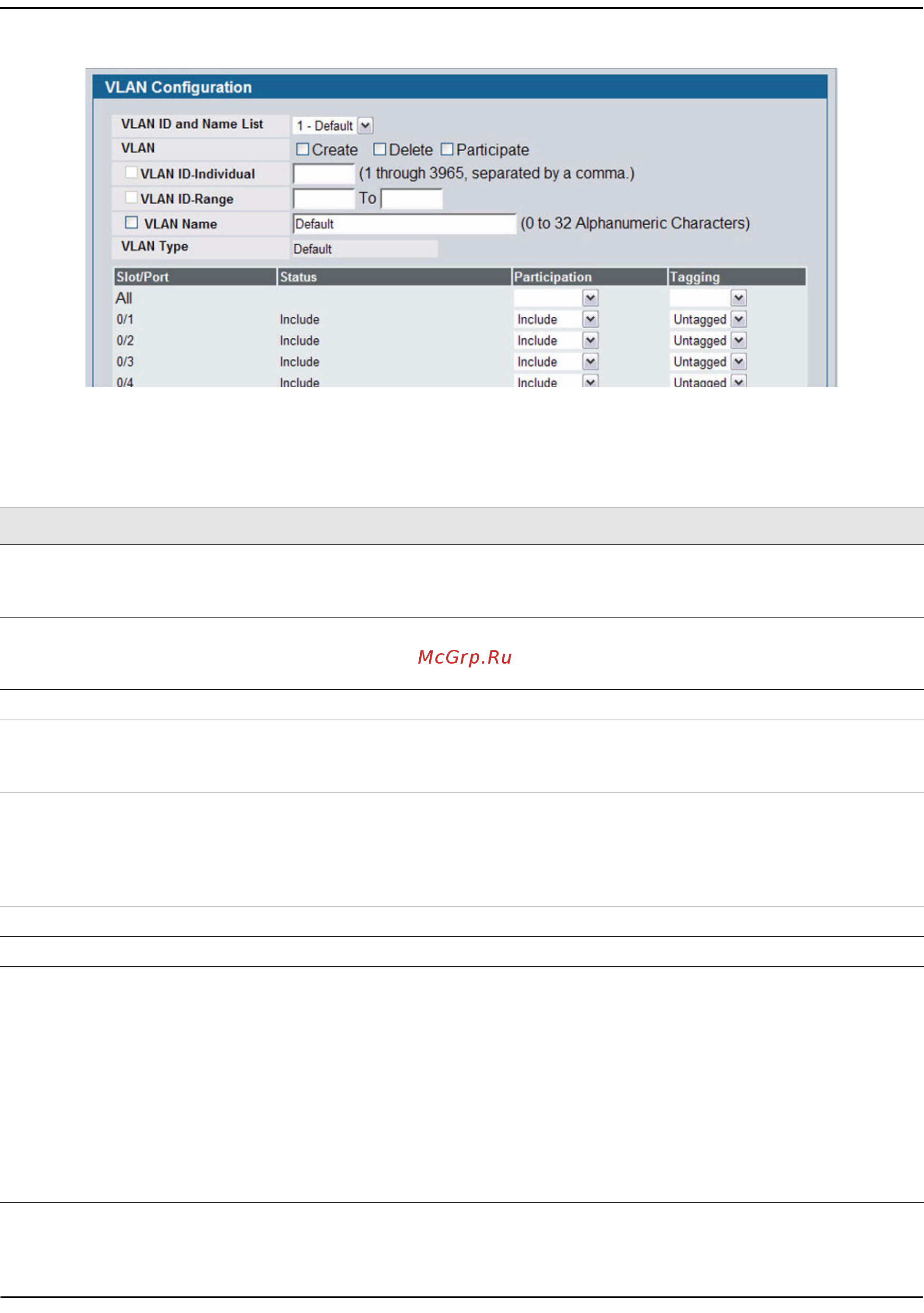Click the Tagging column header
This screenshot has width=924, height=1313.
tap(737, 277)
